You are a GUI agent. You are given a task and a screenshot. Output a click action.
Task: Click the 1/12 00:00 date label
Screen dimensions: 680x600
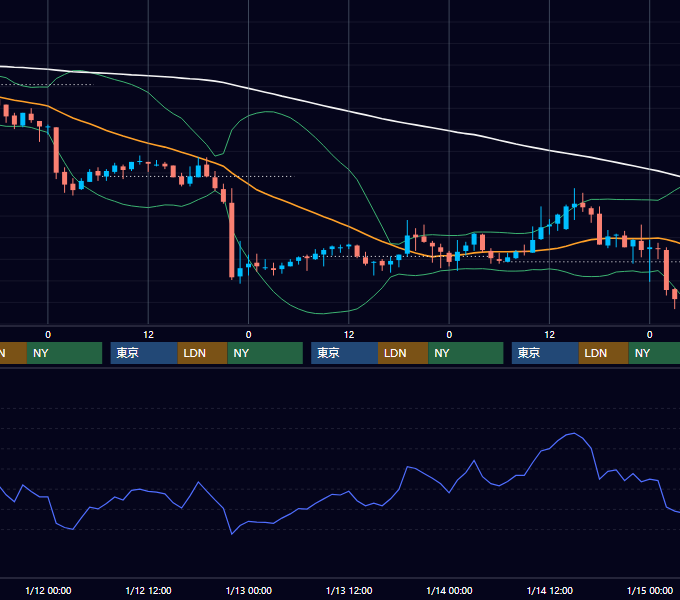point(48,590)
